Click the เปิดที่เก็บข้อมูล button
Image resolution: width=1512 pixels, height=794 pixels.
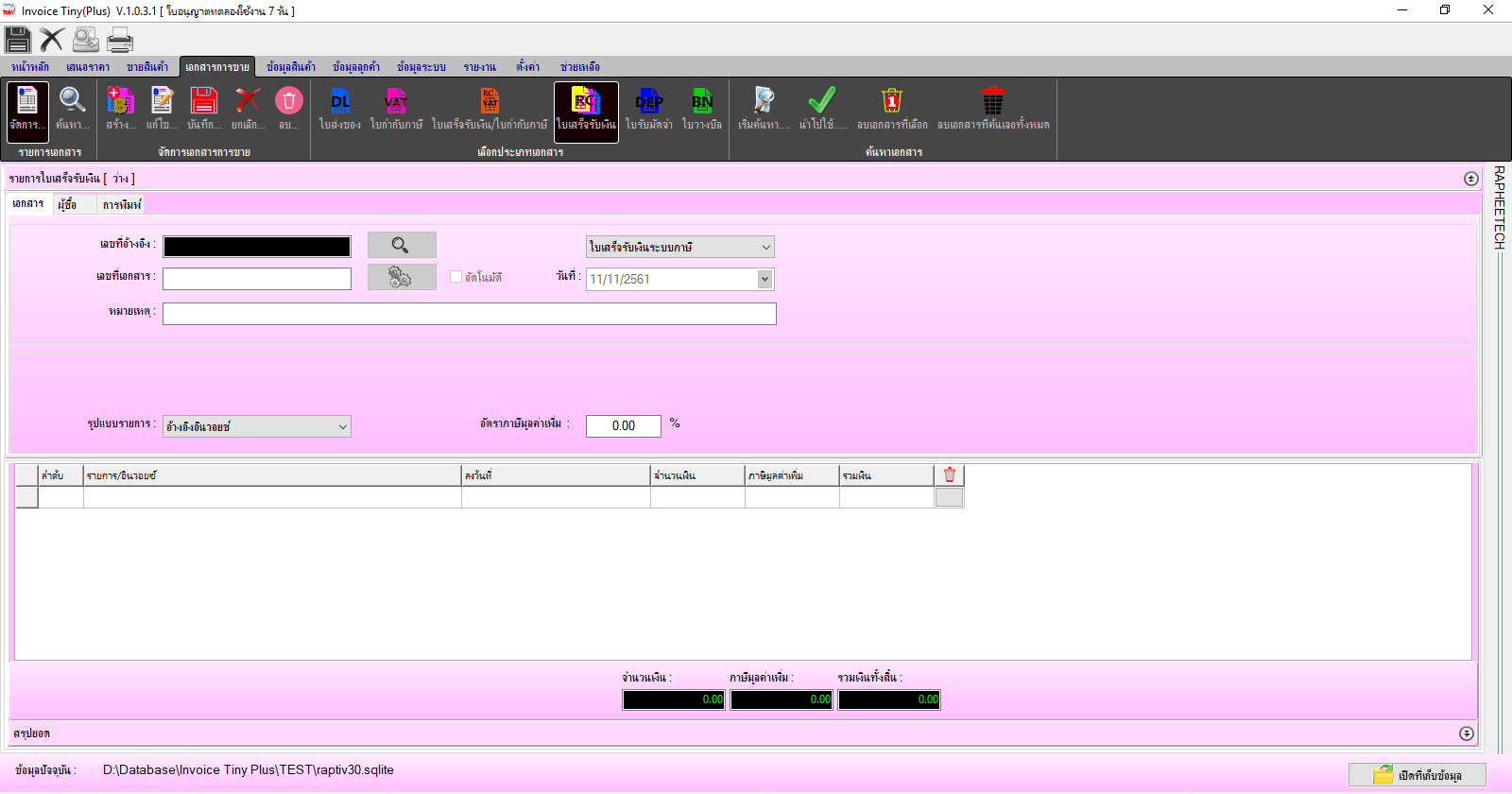click(1417, 775)
